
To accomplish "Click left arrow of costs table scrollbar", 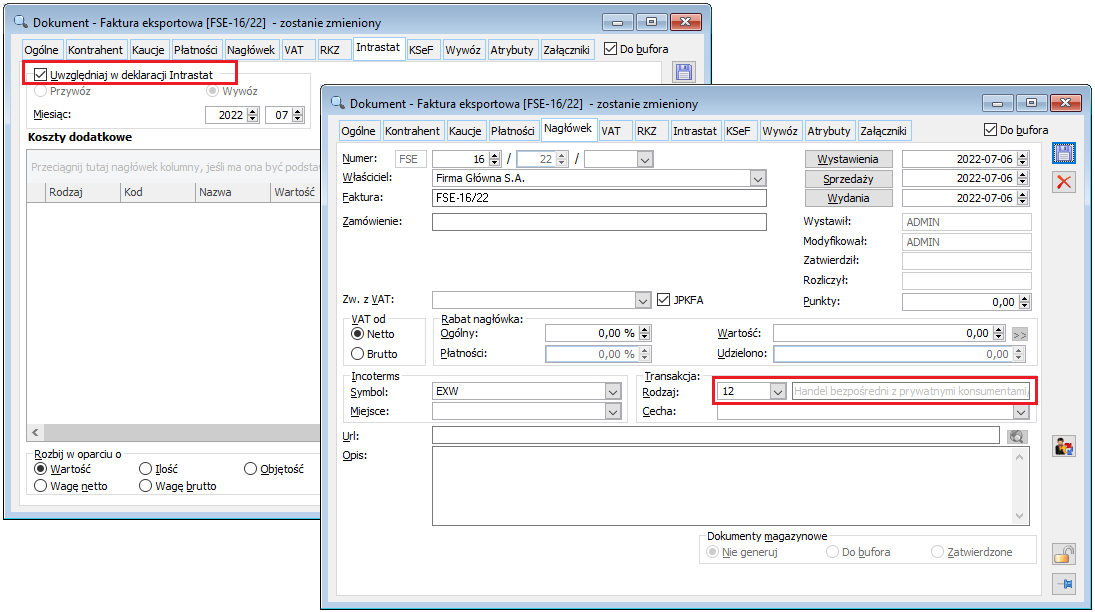I will 35,432.
